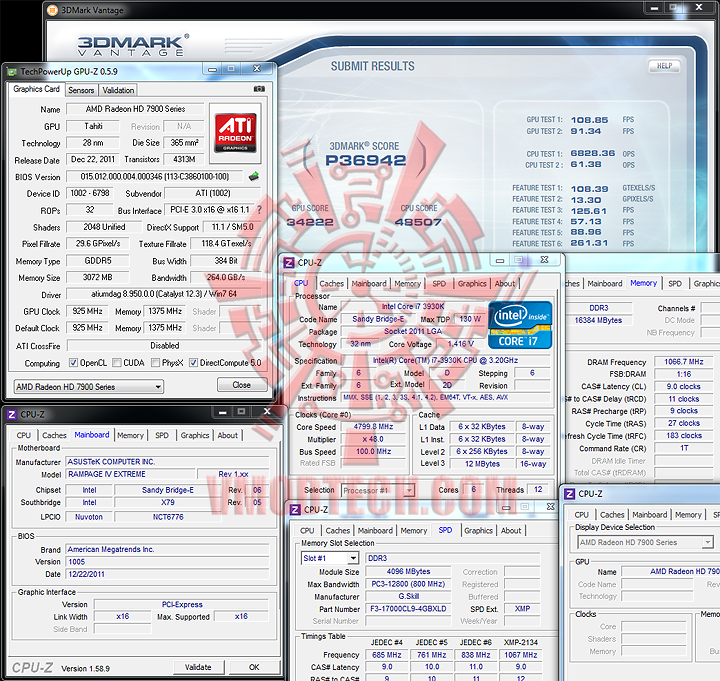Click the Core Voltage value 1.416 V
720x681 pixels.
coord(461,344)
